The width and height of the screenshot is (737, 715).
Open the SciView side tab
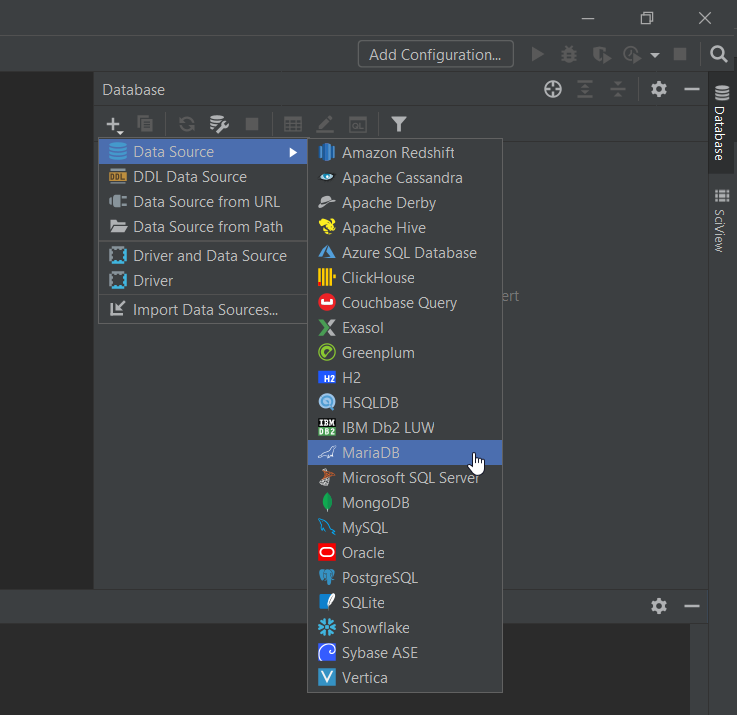[x=721, y=221]
